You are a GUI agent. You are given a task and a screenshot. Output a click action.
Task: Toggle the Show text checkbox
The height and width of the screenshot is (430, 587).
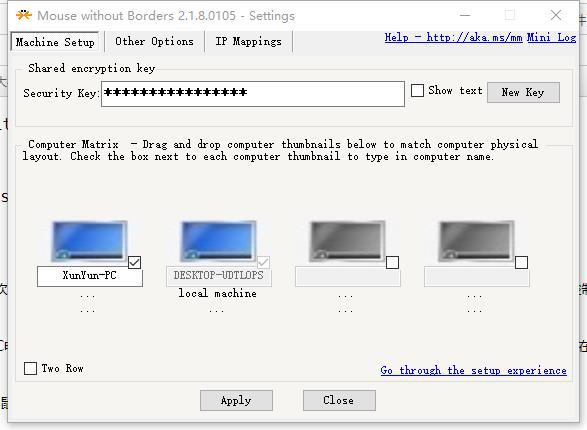pyautogui.click(x=417, y=91)
